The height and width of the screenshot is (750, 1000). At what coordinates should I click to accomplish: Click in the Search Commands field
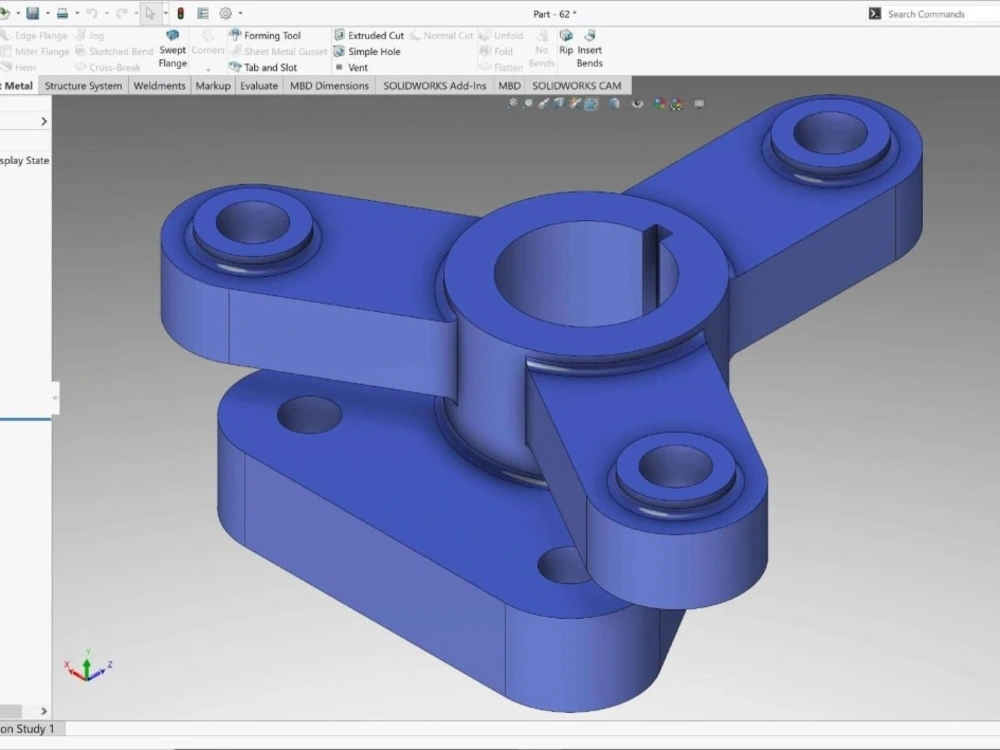[943, 13]
